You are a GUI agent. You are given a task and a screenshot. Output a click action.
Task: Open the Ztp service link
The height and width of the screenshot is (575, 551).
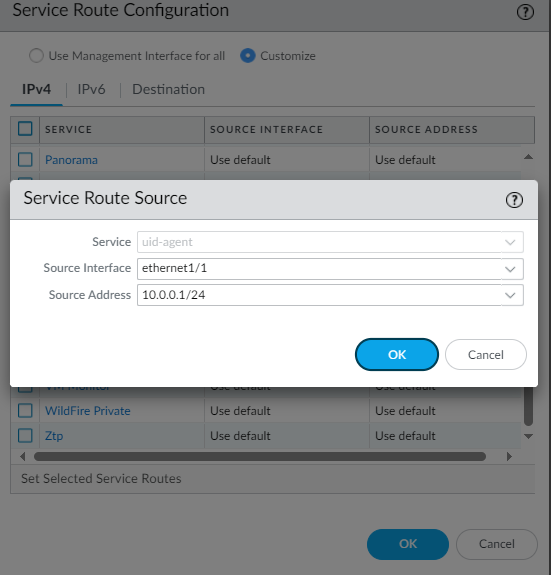coord(54,436)
